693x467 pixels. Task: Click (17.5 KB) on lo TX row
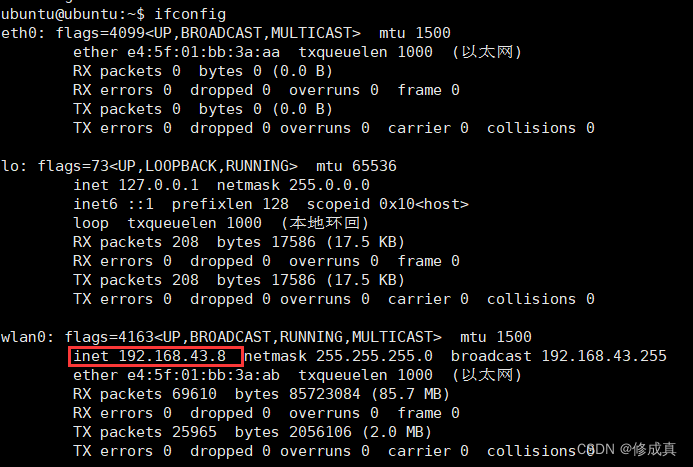pos(365,280)
